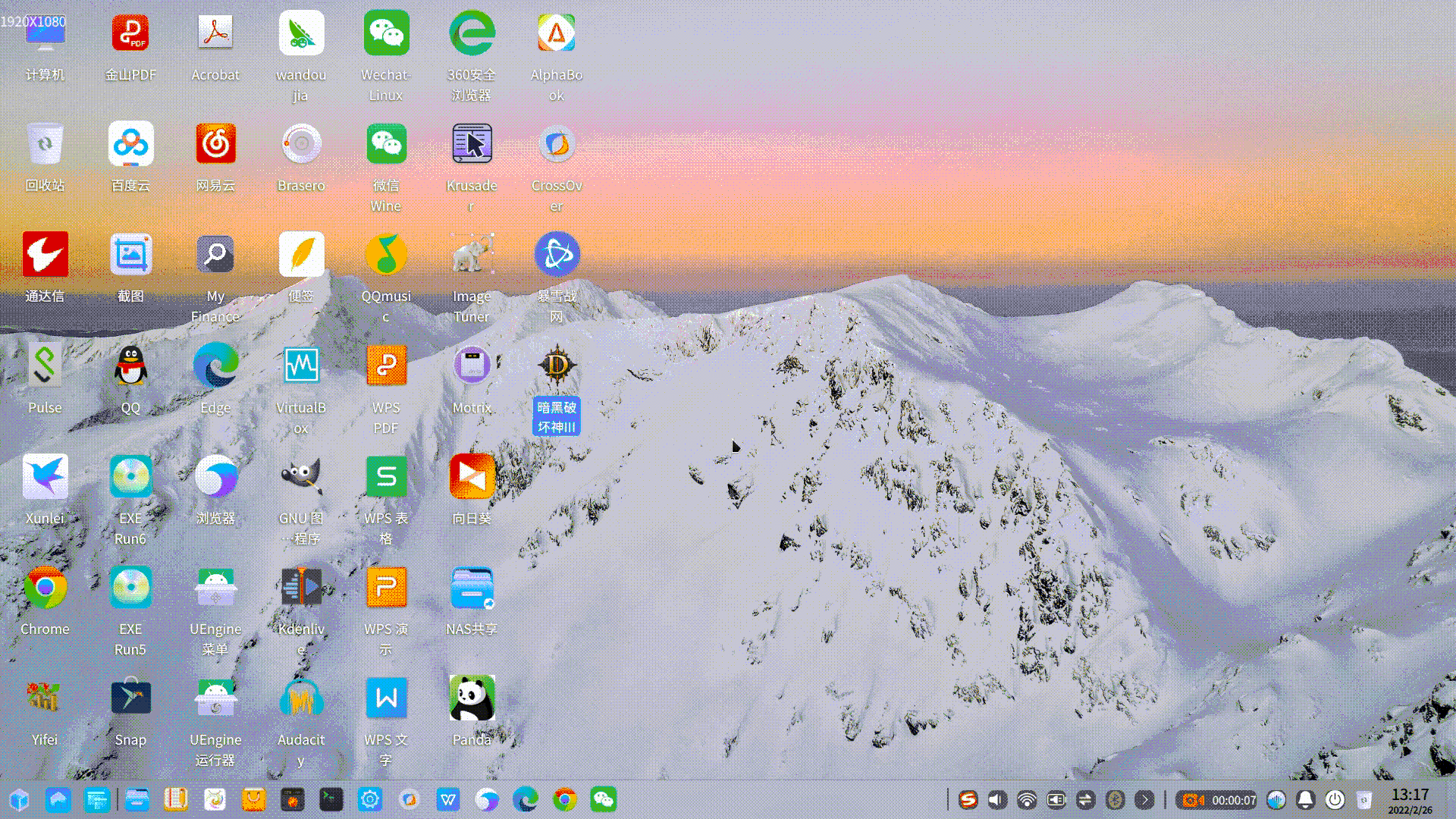Screen dimensions: 1456x819
Task: Select the Kdenlive desktop shortcut
Action: tap(301, 588)
